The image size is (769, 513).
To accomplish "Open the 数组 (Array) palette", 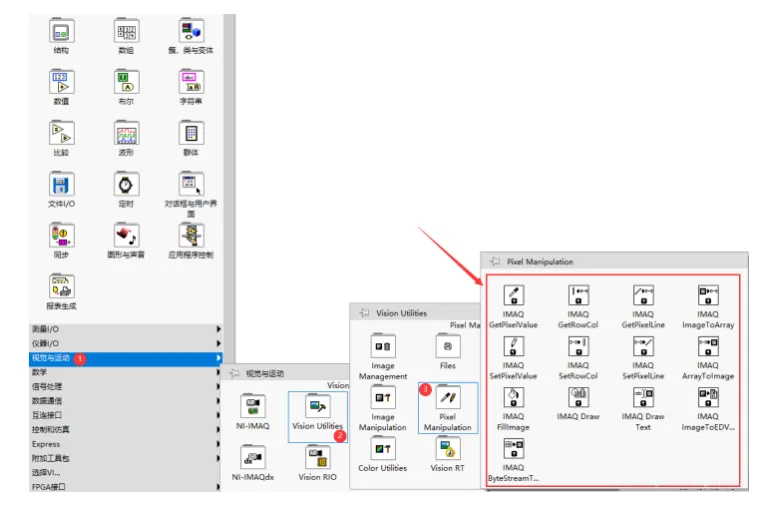I will (x=127, y=31).
